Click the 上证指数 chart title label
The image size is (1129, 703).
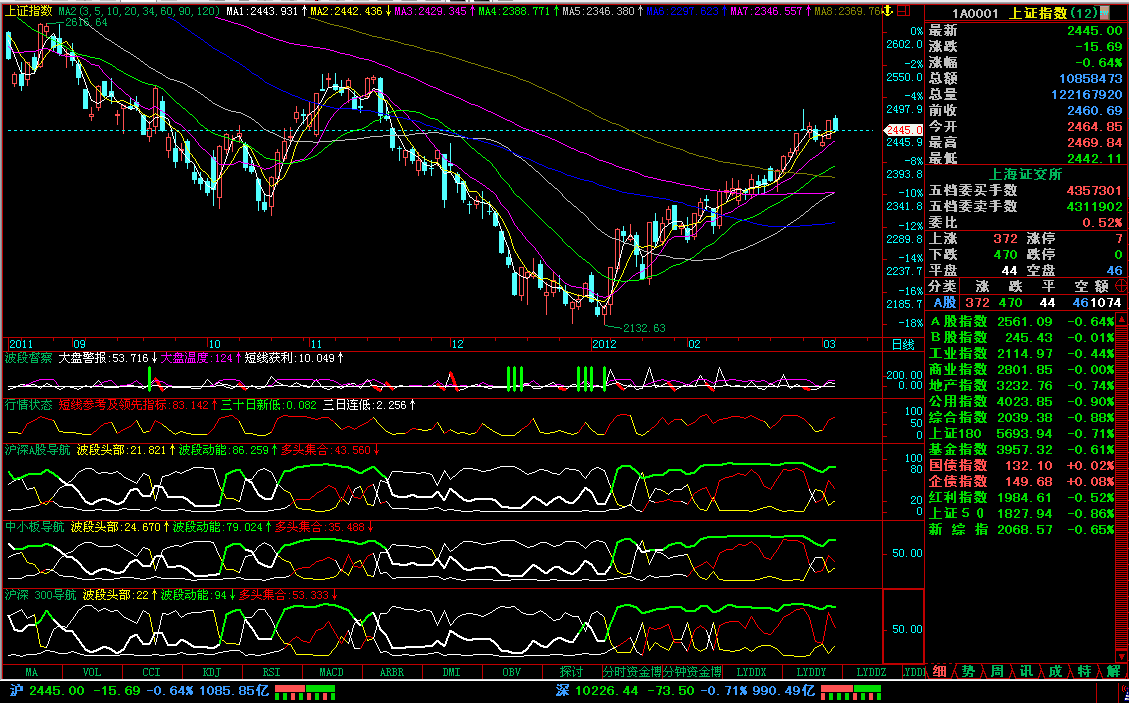(28, 10)
